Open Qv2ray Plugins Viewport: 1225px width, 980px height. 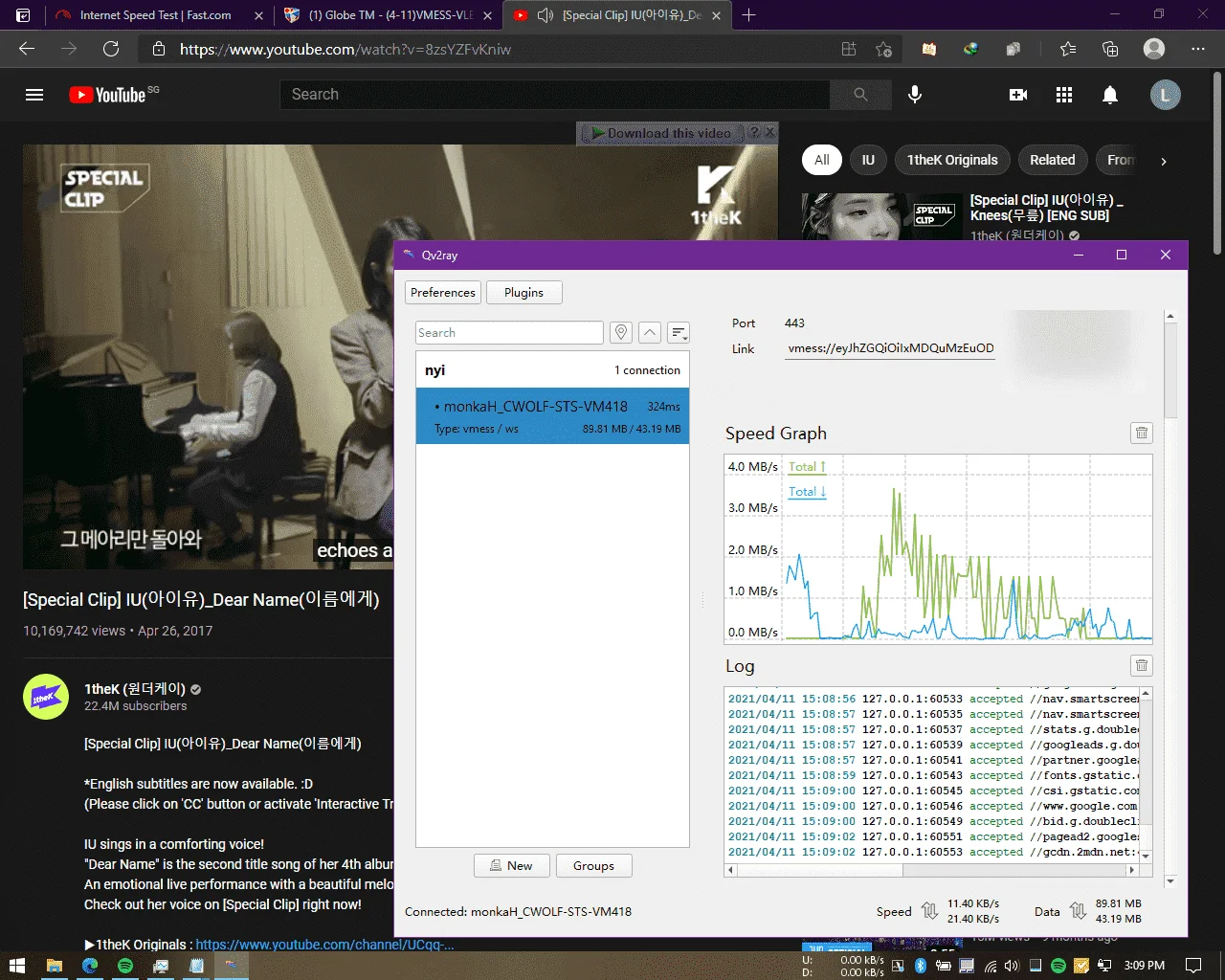pyautogui.click(x=523, y=292)
